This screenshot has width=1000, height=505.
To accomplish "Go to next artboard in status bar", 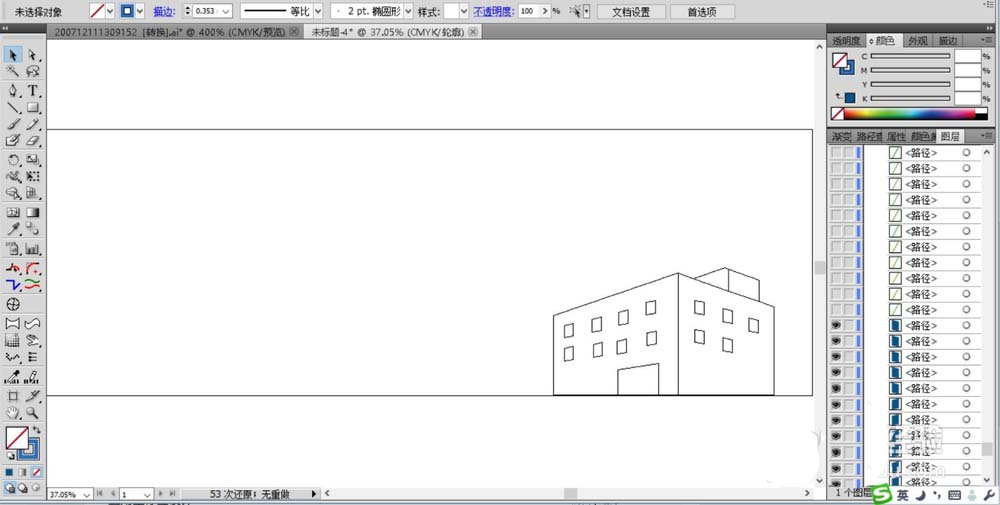I will pos(161,494).
